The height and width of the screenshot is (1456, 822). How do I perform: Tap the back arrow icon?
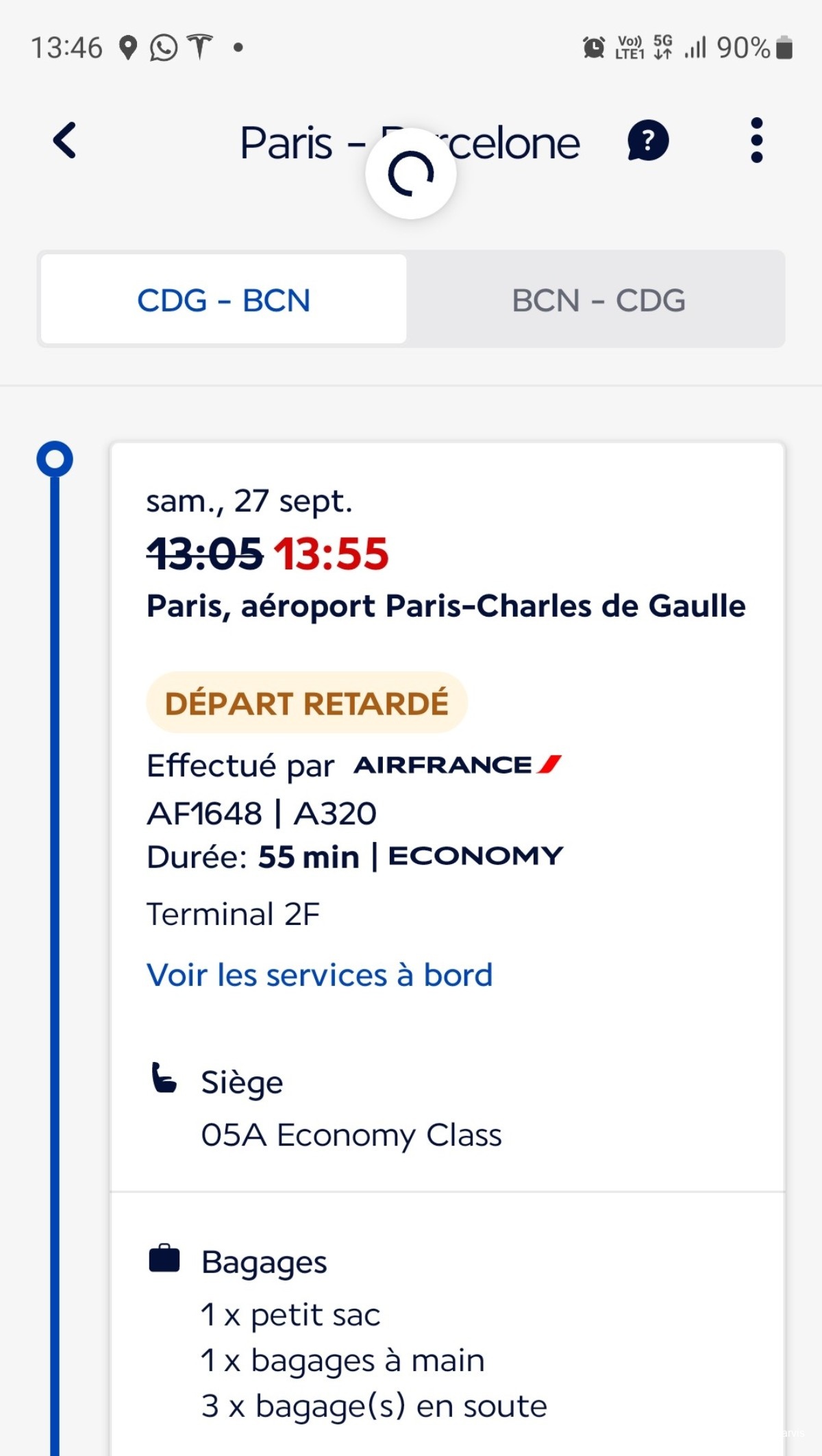(x=65, y=141)
